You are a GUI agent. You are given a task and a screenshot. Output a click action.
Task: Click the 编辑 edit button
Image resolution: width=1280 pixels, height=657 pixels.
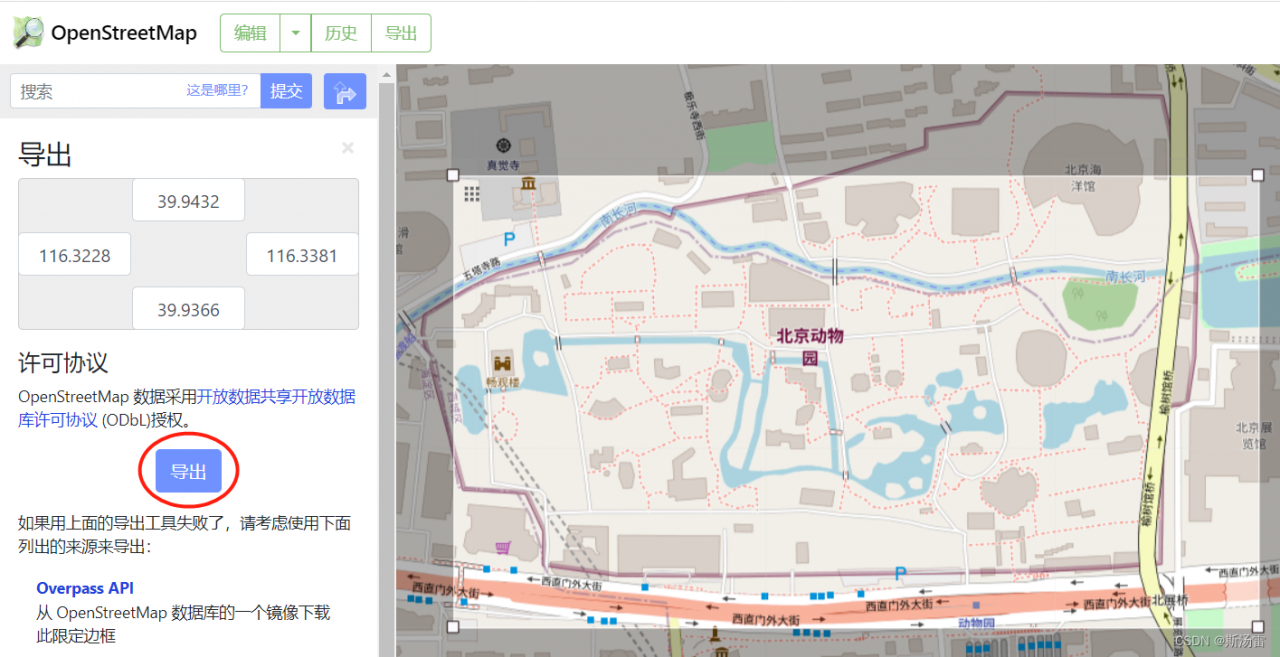pos(250,33)
